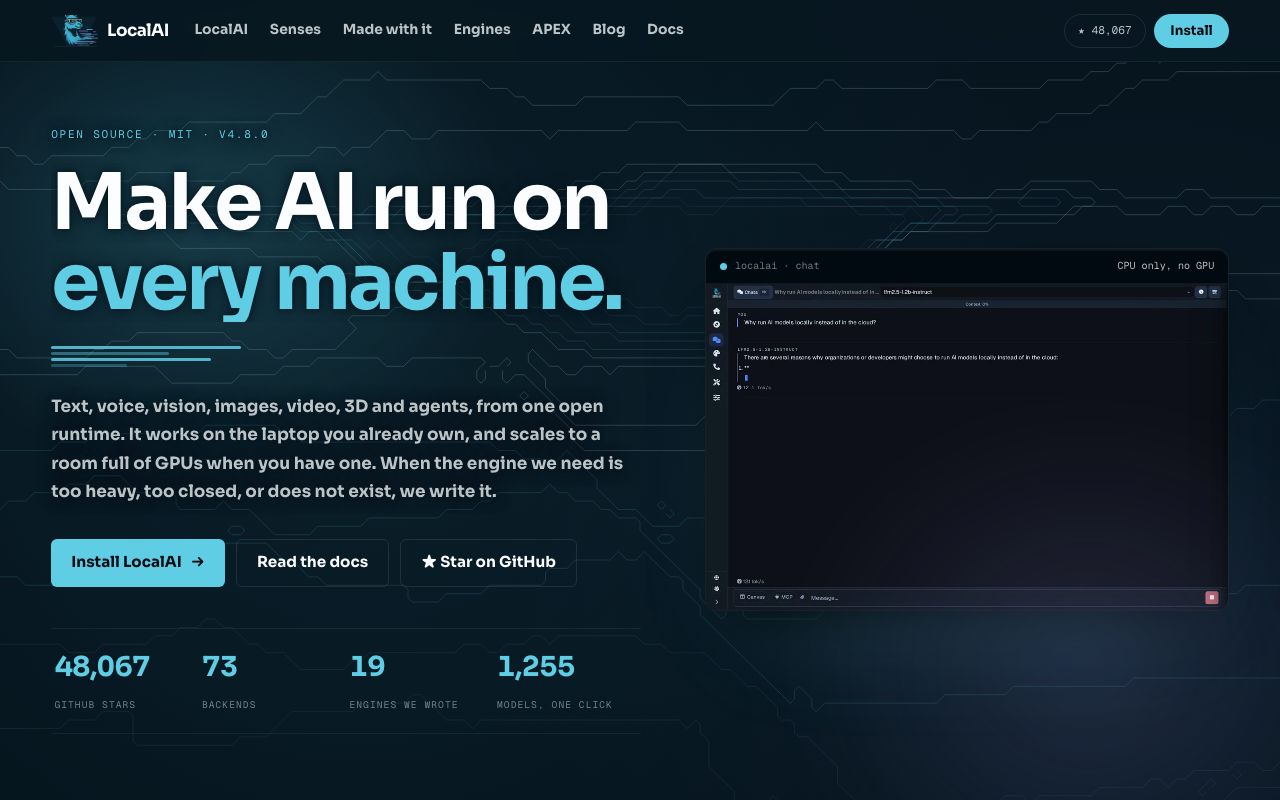The image size is (1280, 800).
Task: Click the home icon in chat sidebar
Action: [x=716, y=311]
